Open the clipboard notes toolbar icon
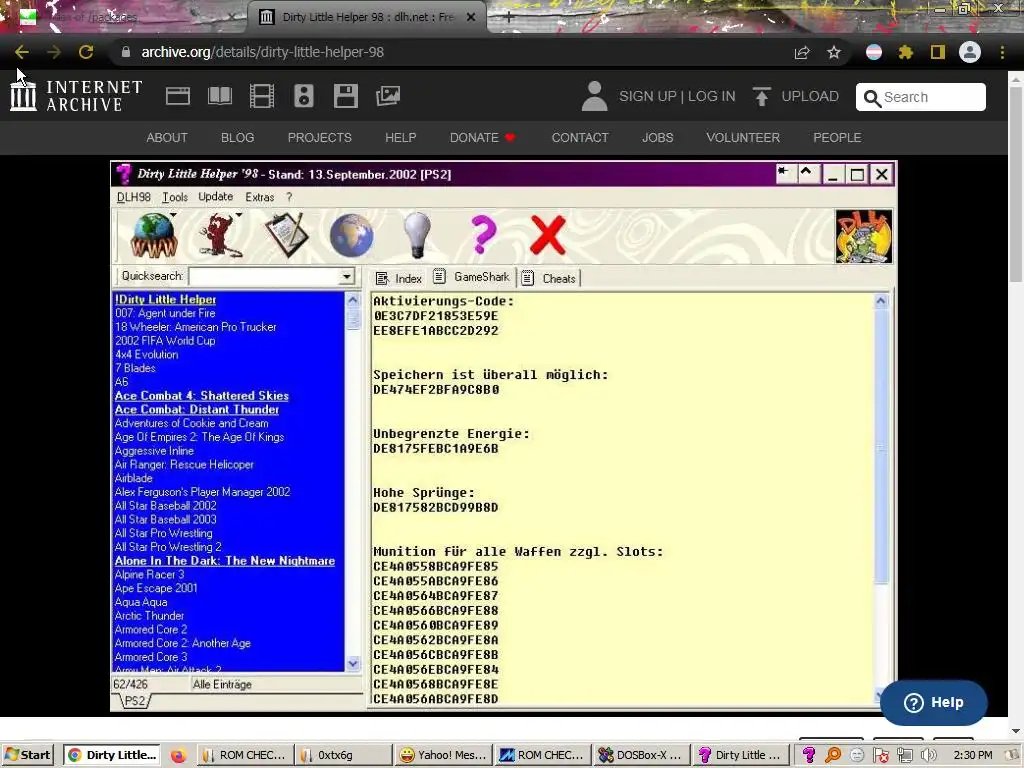This screenshot has width=1024, height=768. [x=287, y=235]
